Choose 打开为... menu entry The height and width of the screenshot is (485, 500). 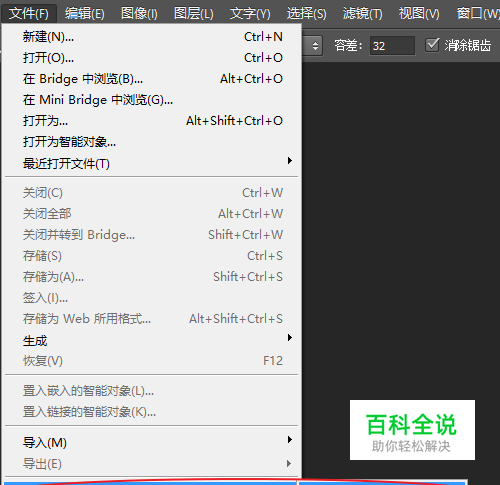152,121
